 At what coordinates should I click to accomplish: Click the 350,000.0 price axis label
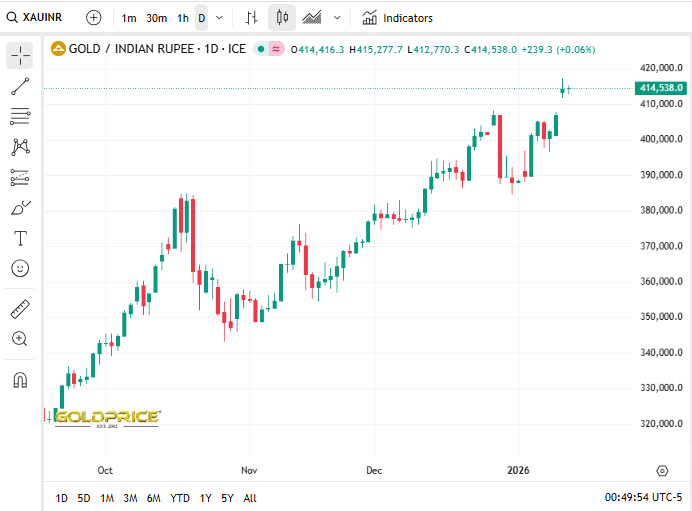point(661,317)
